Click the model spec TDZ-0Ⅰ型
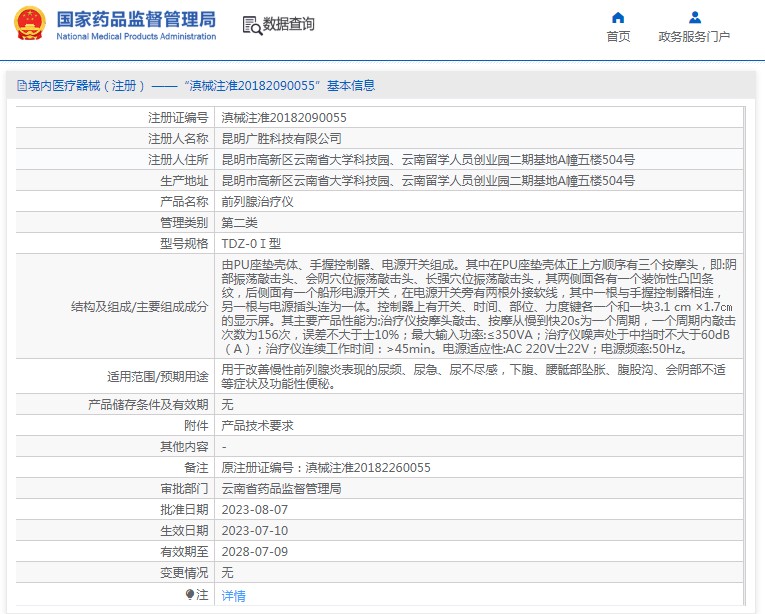 [x=254, y=244]
